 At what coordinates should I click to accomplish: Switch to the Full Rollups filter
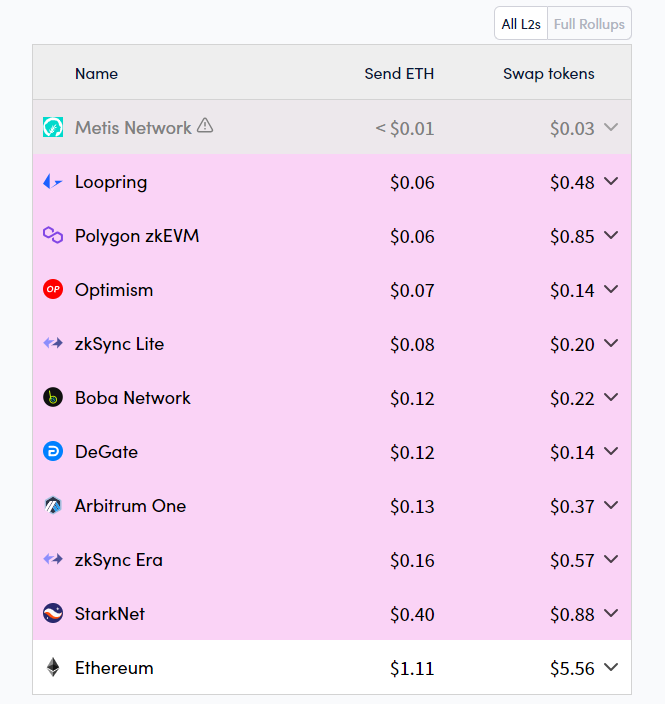click(x=589, y=24)
